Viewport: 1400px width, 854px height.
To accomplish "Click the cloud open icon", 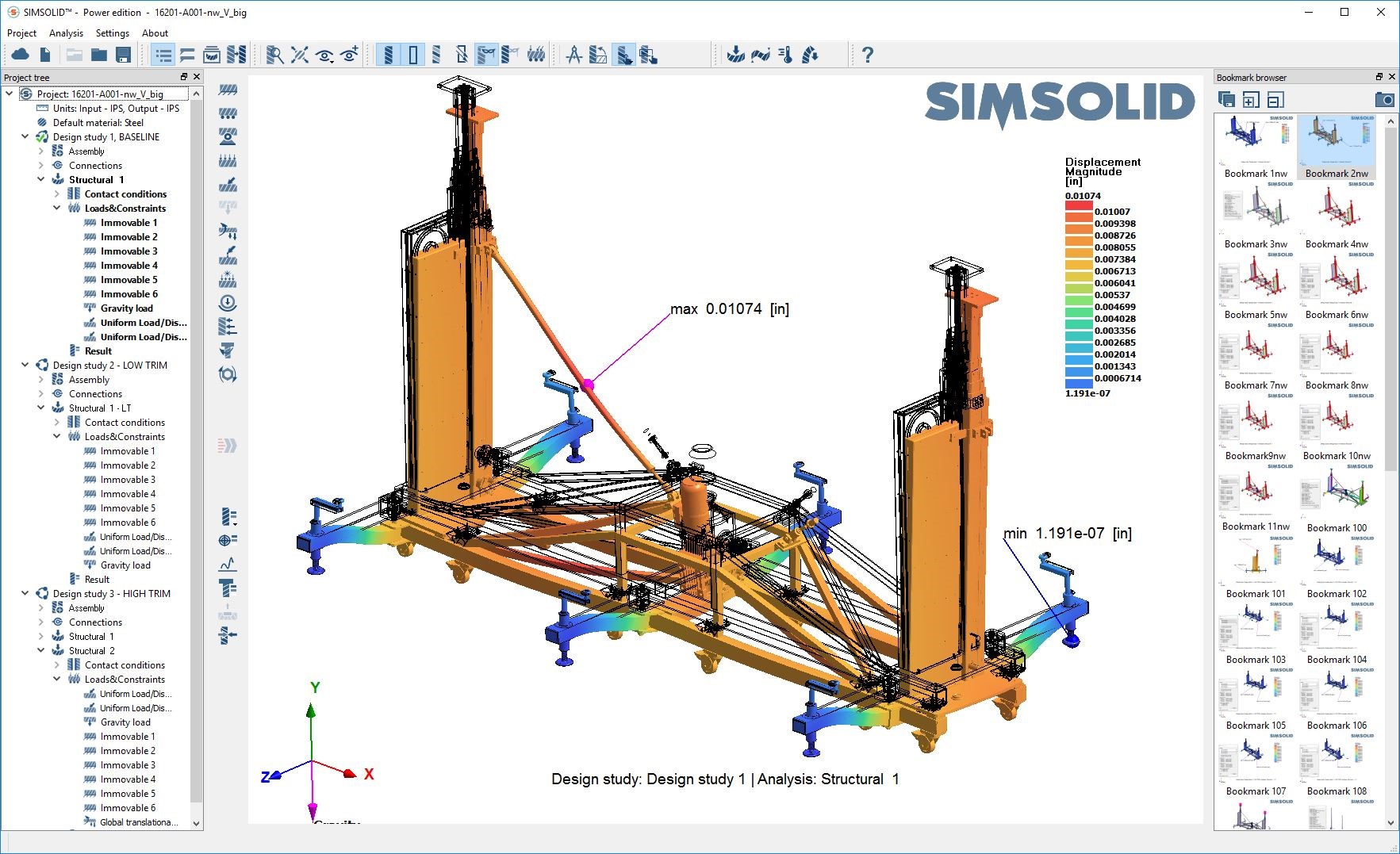I will pos(21,54).
